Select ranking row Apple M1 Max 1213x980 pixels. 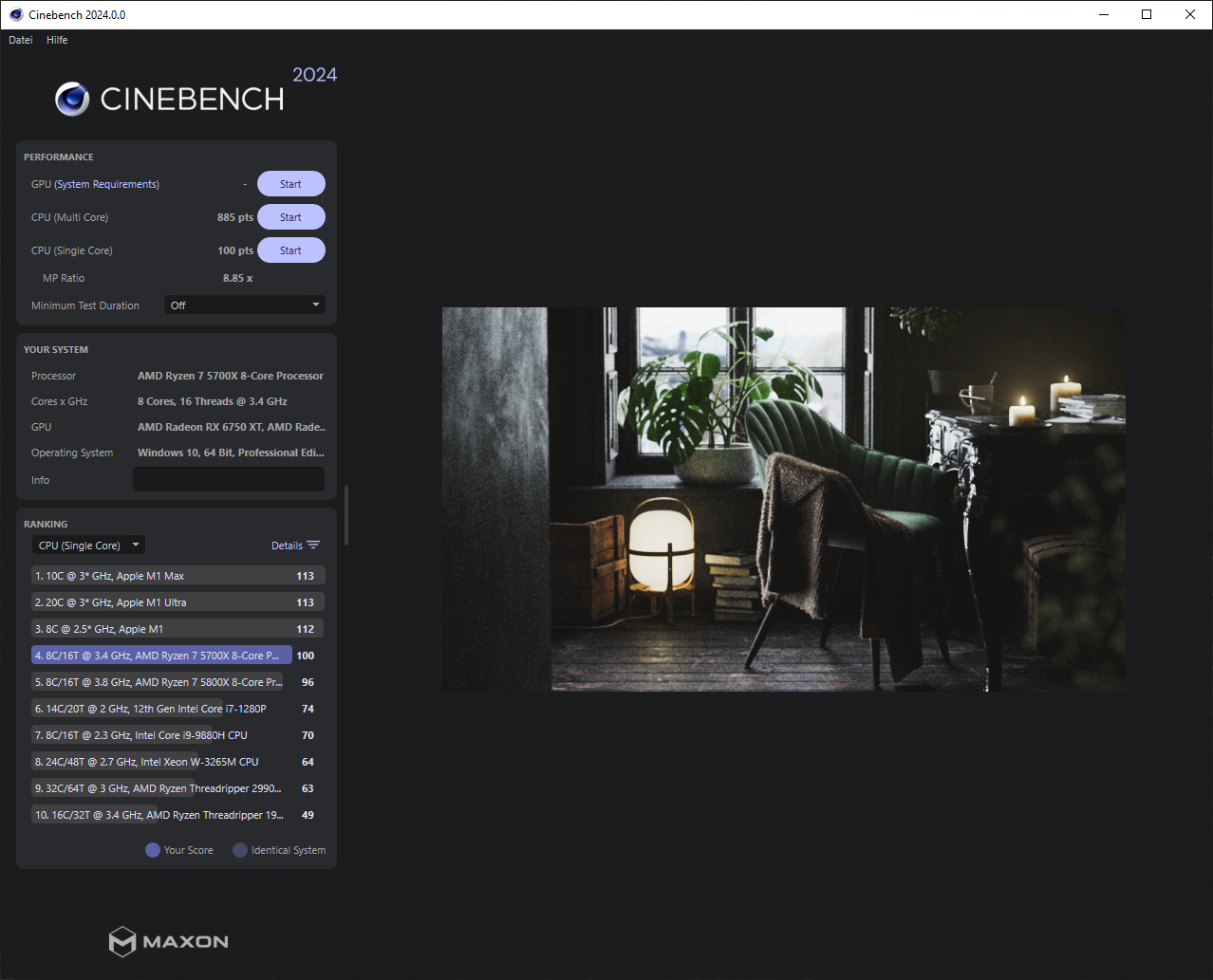pyautogui.click(x=178, y=576)
